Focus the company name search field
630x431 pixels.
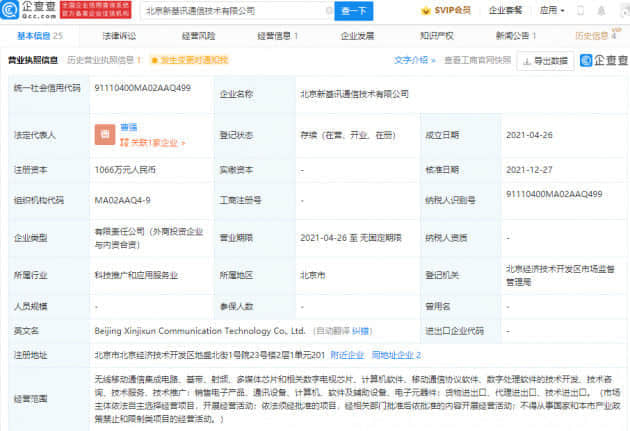[237, 11]
